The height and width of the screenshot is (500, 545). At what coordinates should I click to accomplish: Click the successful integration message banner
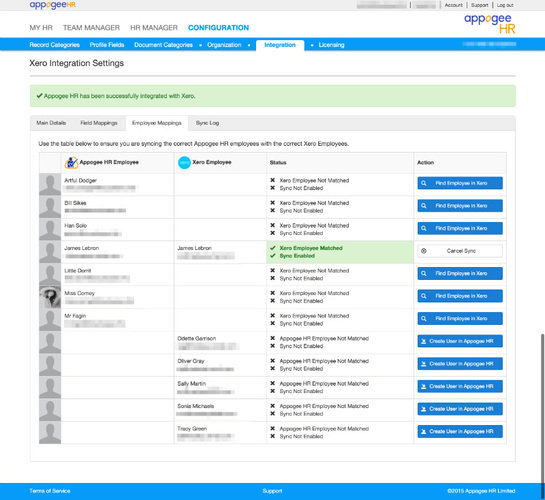272,96
